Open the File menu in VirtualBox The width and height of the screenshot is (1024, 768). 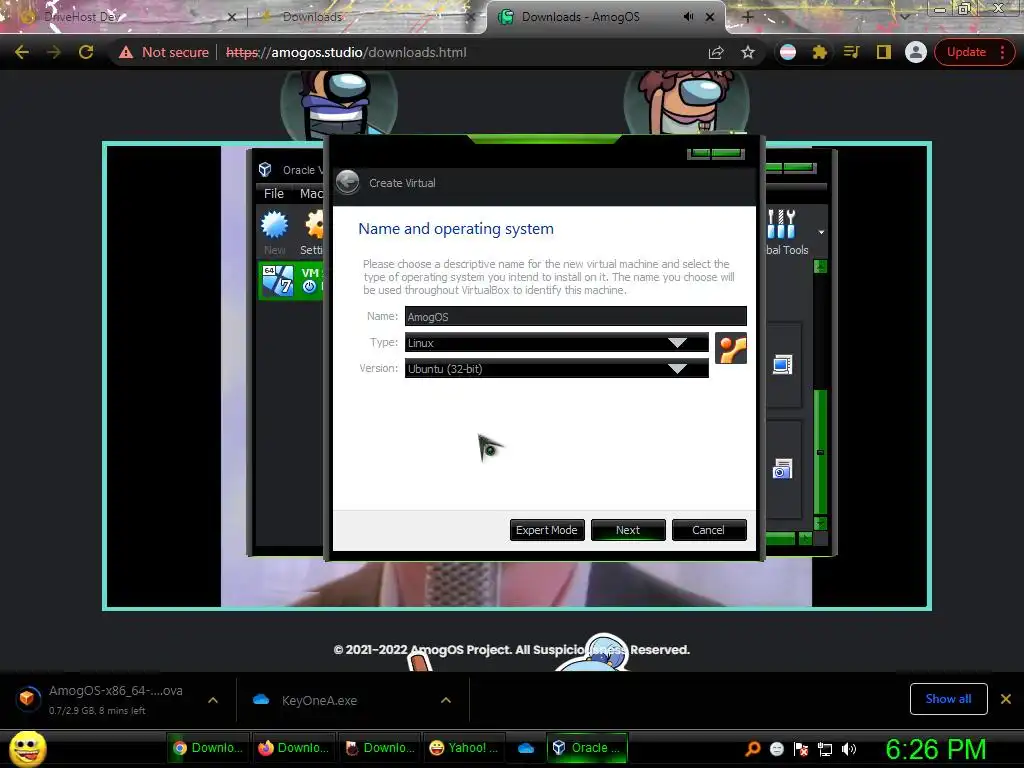coord(274,193)
